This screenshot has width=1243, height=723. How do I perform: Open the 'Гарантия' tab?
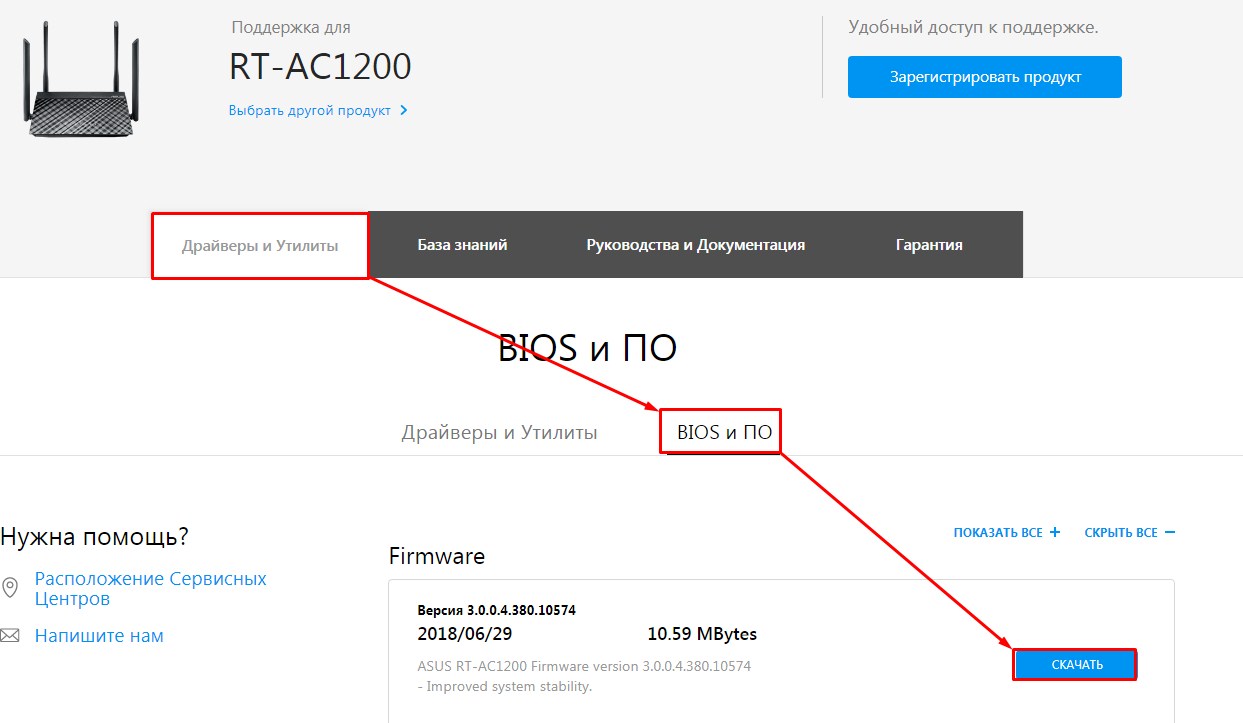coord(929,244)
